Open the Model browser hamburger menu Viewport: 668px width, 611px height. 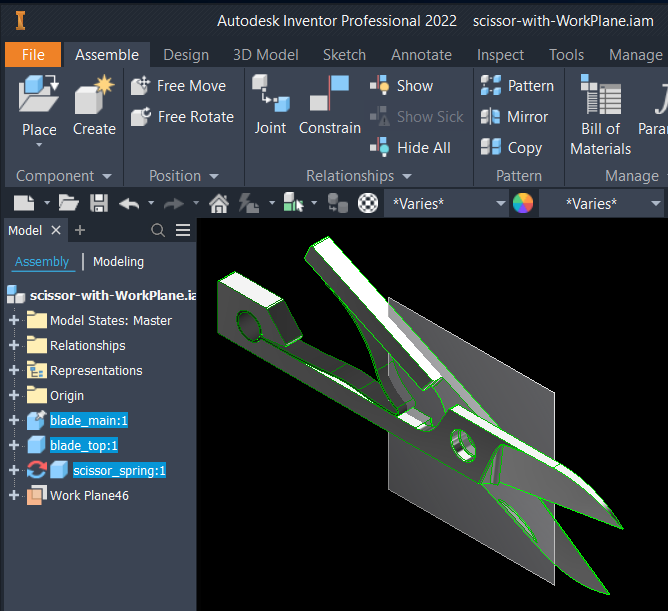tap(183, 231)
